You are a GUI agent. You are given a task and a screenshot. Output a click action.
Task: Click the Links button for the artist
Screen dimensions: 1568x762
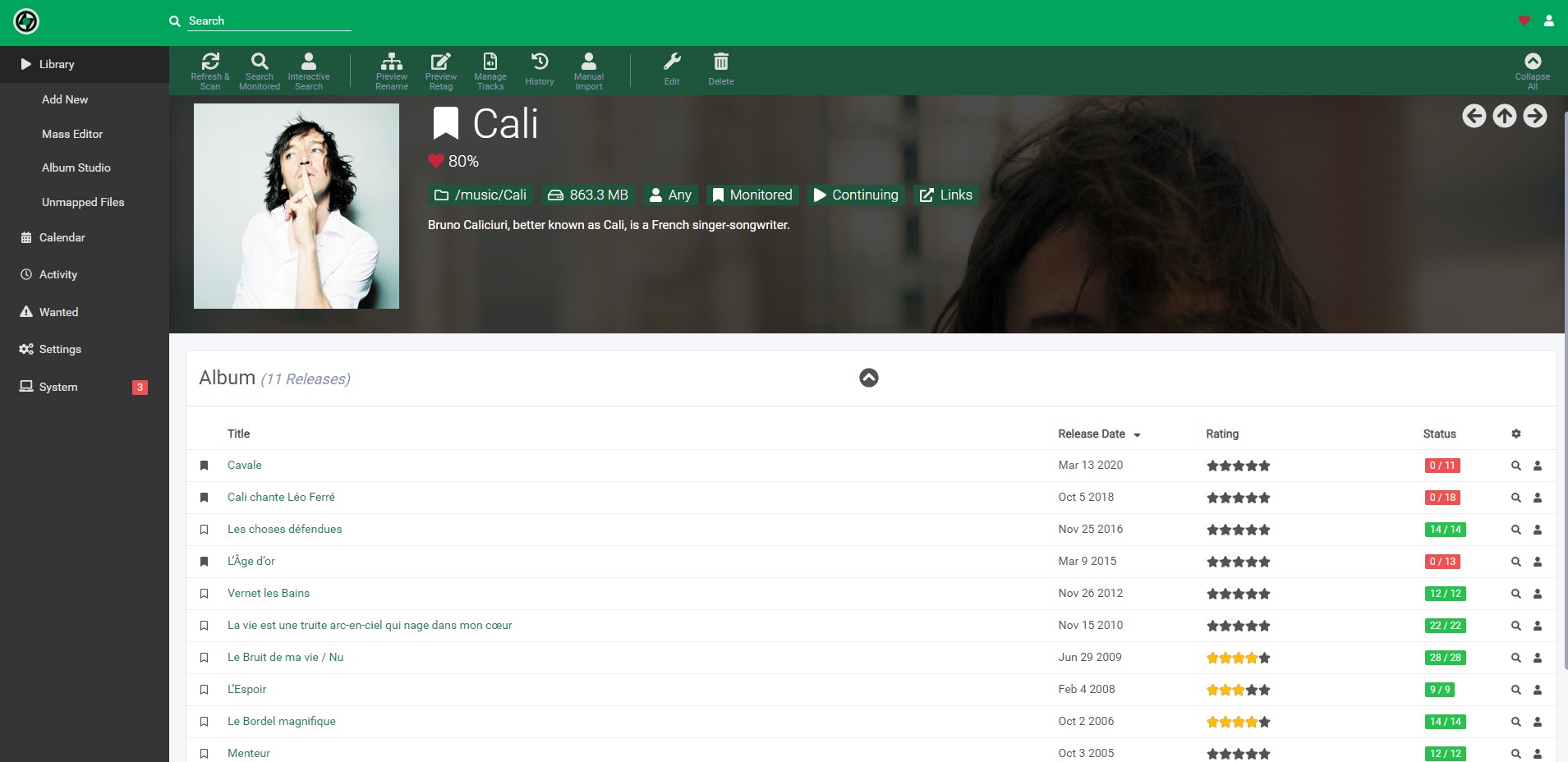[946, 195]
